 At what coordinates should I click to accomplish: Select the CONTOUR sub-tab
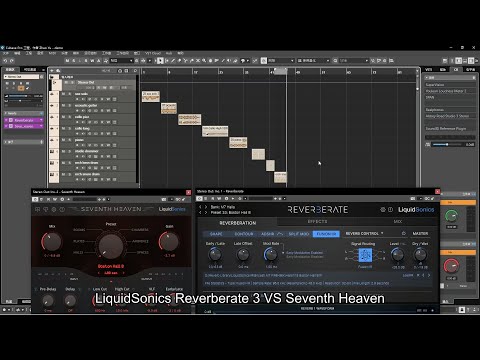pos(244,234)
